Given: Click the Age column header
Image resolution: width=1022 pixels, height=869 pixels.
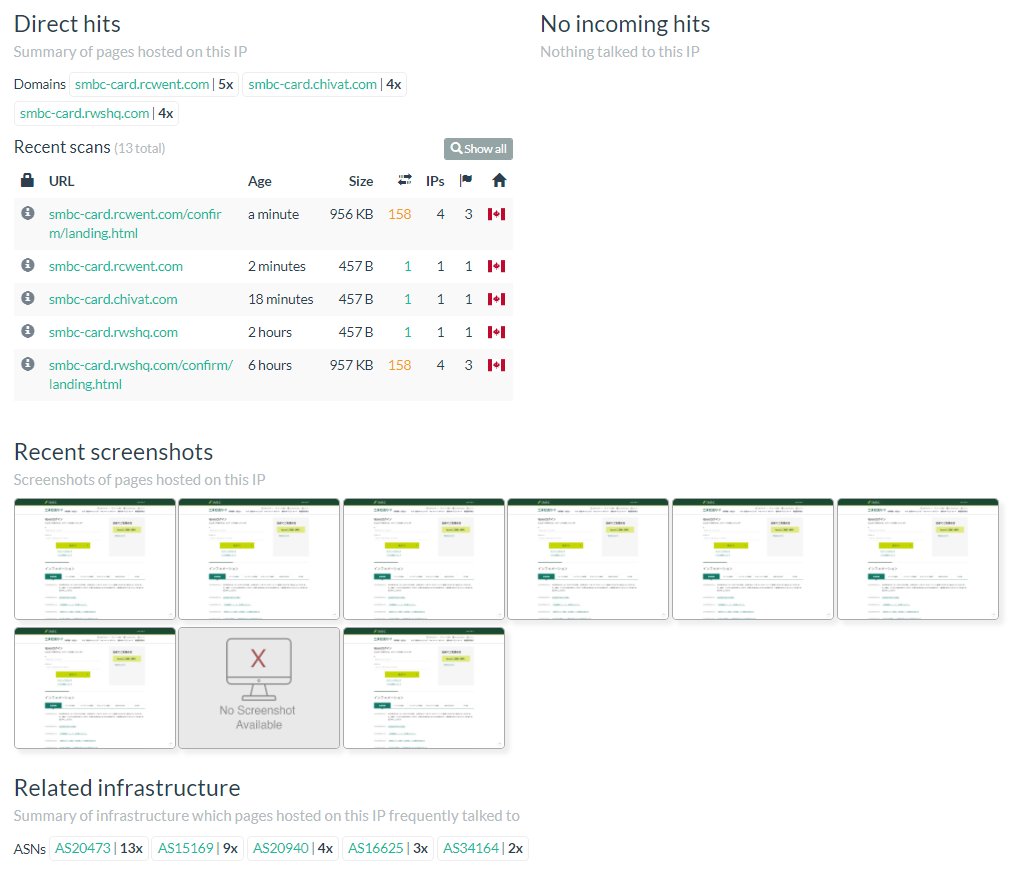Looking at the screenshot, I should (x=259, y=181).
